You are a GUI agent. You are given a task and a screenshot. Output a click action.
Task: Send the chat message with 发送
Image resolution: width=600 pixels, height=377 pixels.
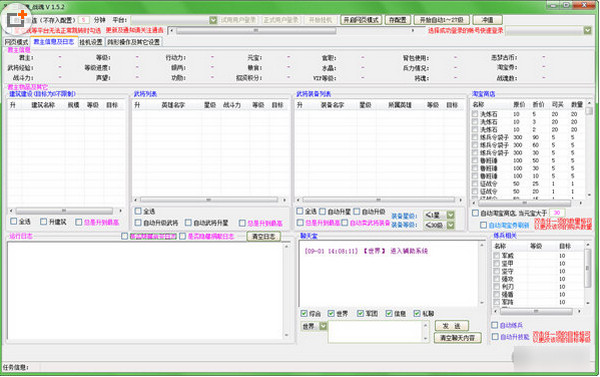click(x=452, y=326)
